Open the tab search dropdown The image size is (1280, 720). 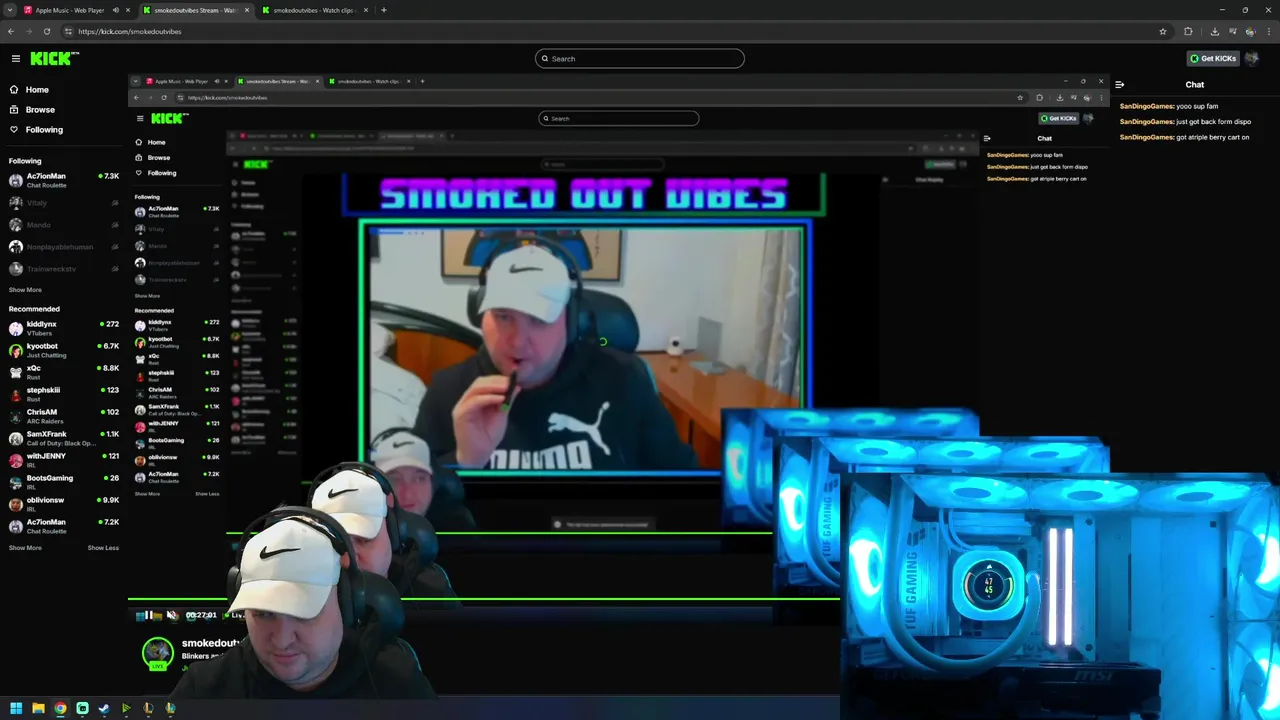pos(9,10)
